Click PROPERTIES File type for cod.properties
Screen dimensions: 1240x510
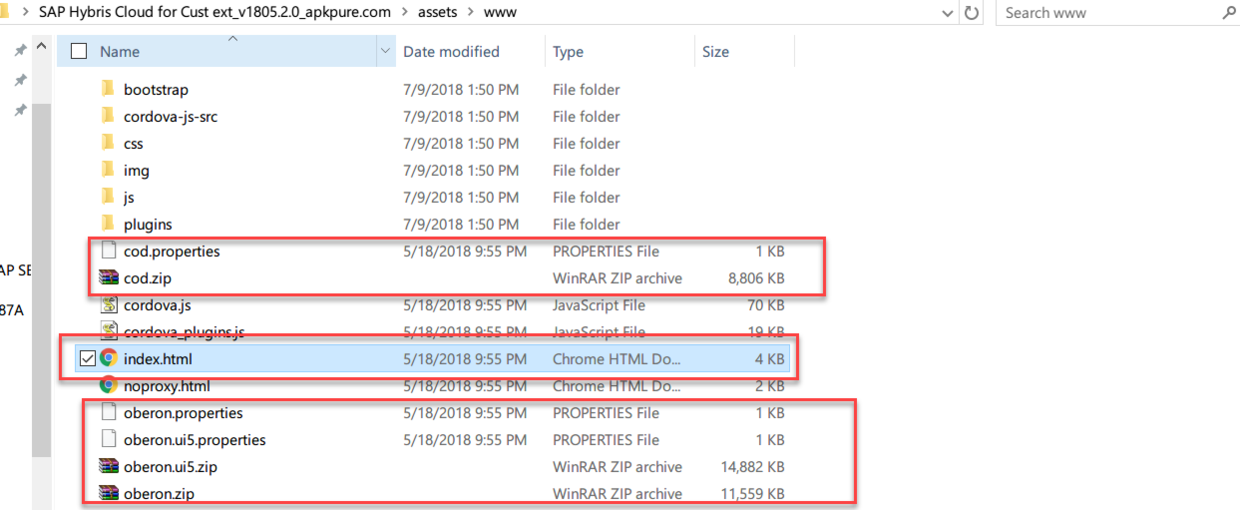pyautogui.click(x=606, y=251)
